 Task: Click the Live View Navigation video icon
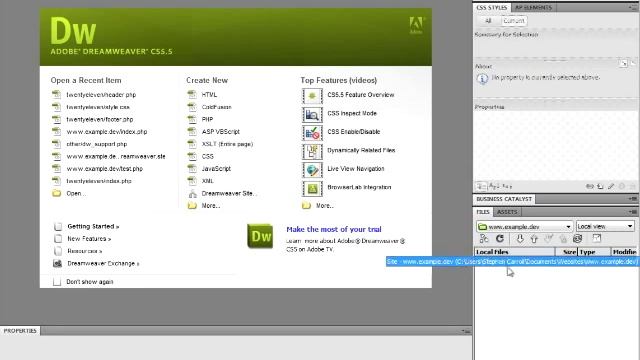(x=312, y=170)
